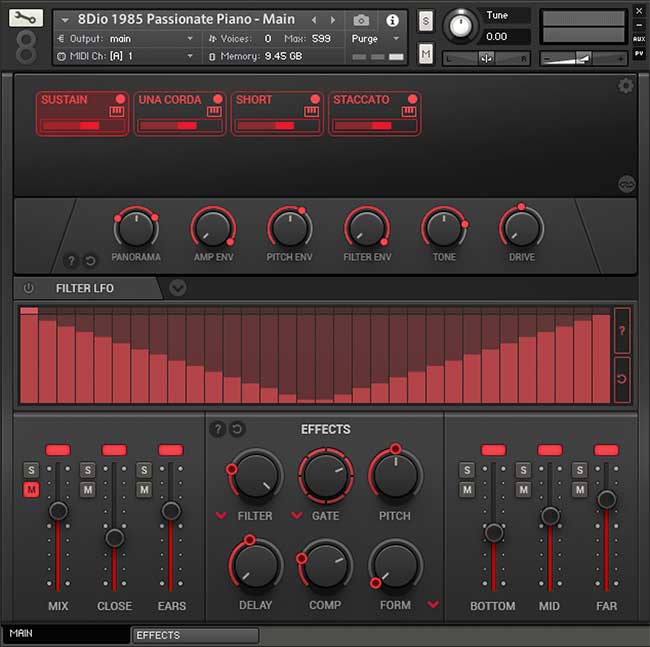Image resolution: width=650 pixels, height=647 pixels.
Task: Toggle the SUSTAIN articulation red dot
Action: 120,99
